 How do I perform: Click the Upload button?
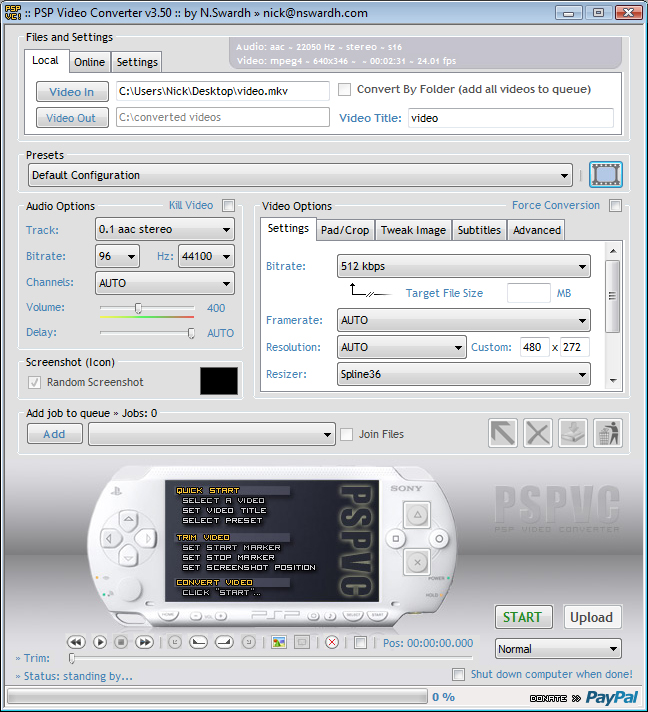coord(592,617)
